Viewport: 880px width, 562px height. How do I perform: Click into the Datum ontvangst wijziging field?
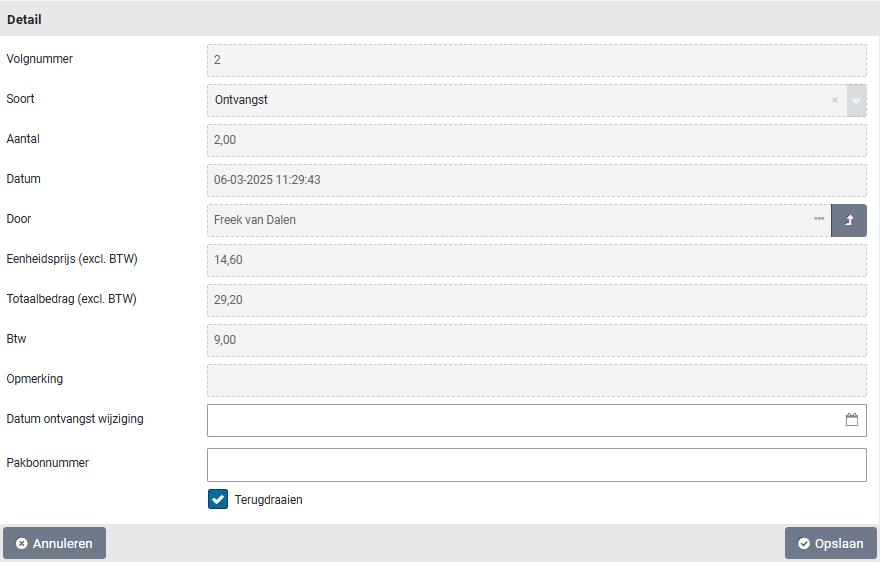520,420
